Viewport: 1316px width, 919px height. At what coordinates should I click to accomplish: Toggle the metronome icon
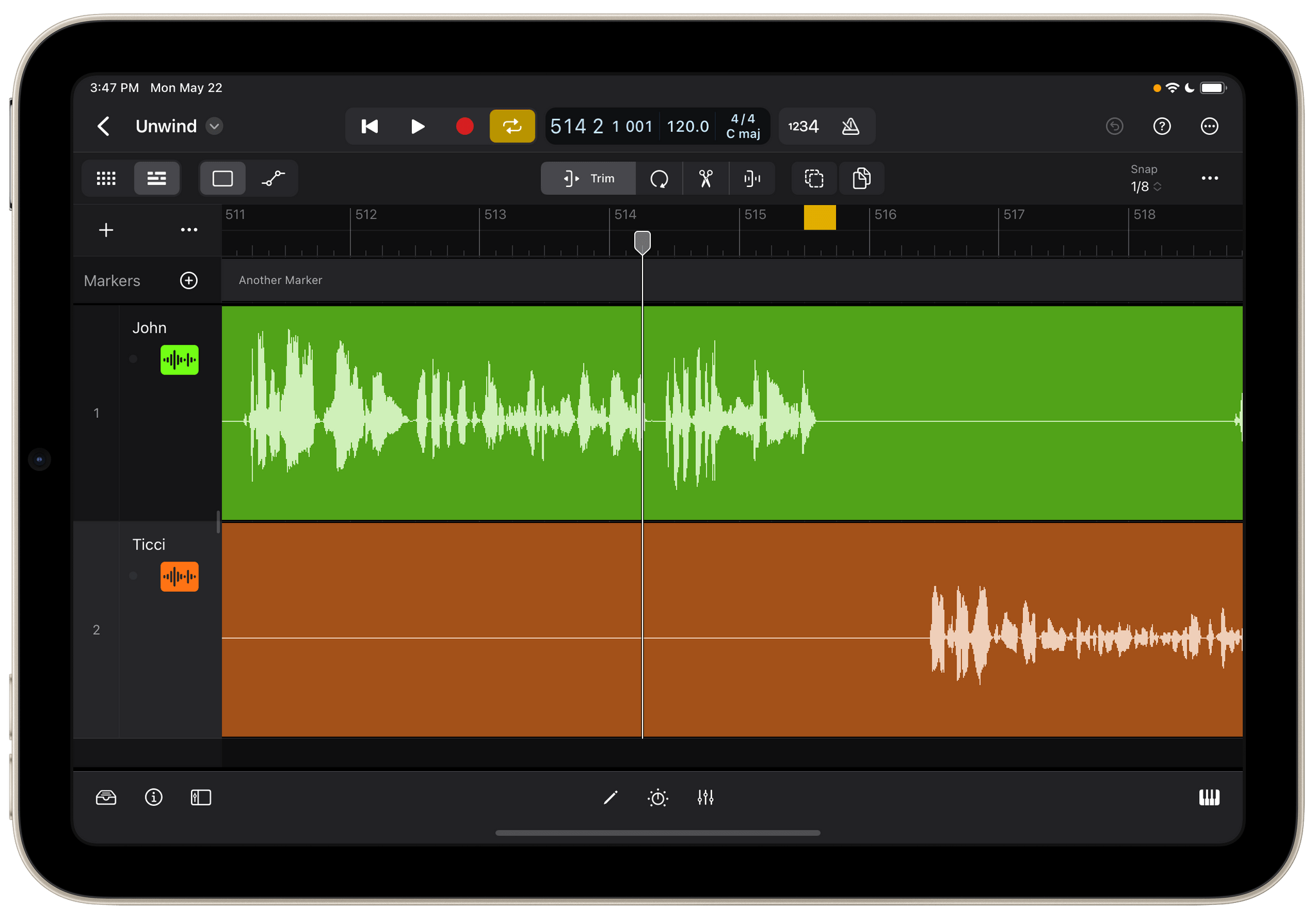(850, 127)
